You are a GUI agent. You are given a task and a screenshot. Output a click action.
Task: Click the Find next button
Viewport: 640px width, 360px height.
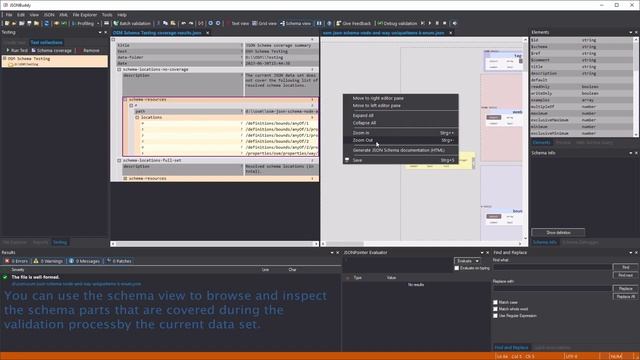(625, 275)
